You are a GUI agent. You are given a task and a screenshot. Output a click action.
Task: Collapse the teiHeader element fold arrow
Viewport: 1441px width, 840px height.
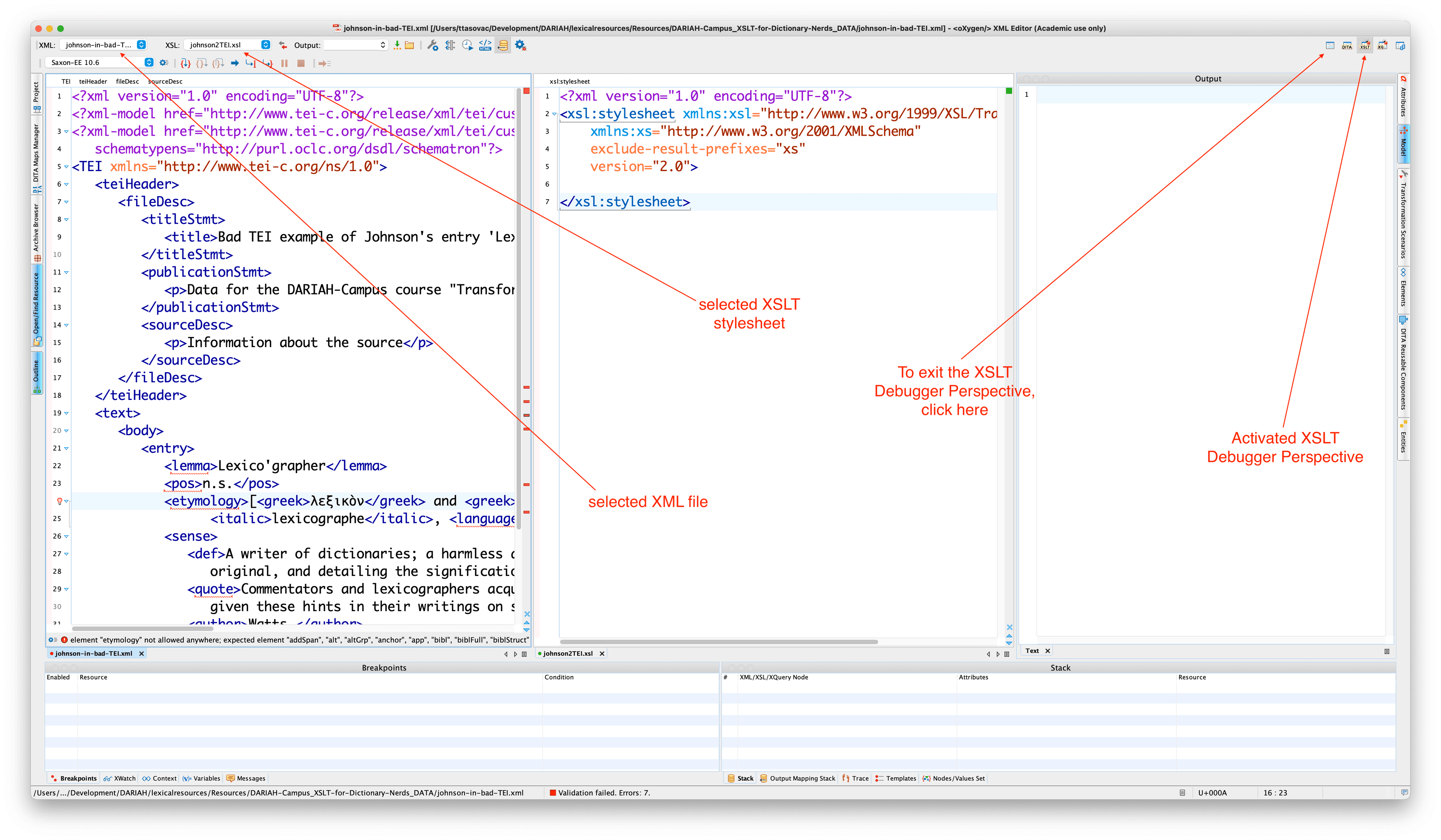(66, 184)
